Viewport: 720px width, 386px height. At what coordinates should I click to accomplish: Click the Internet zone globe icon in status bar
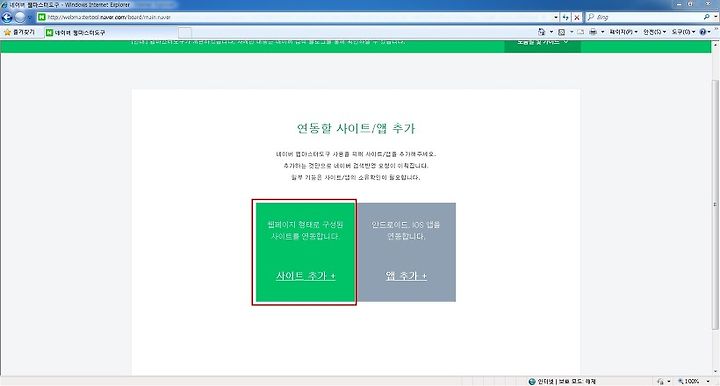tap(532, 381)
